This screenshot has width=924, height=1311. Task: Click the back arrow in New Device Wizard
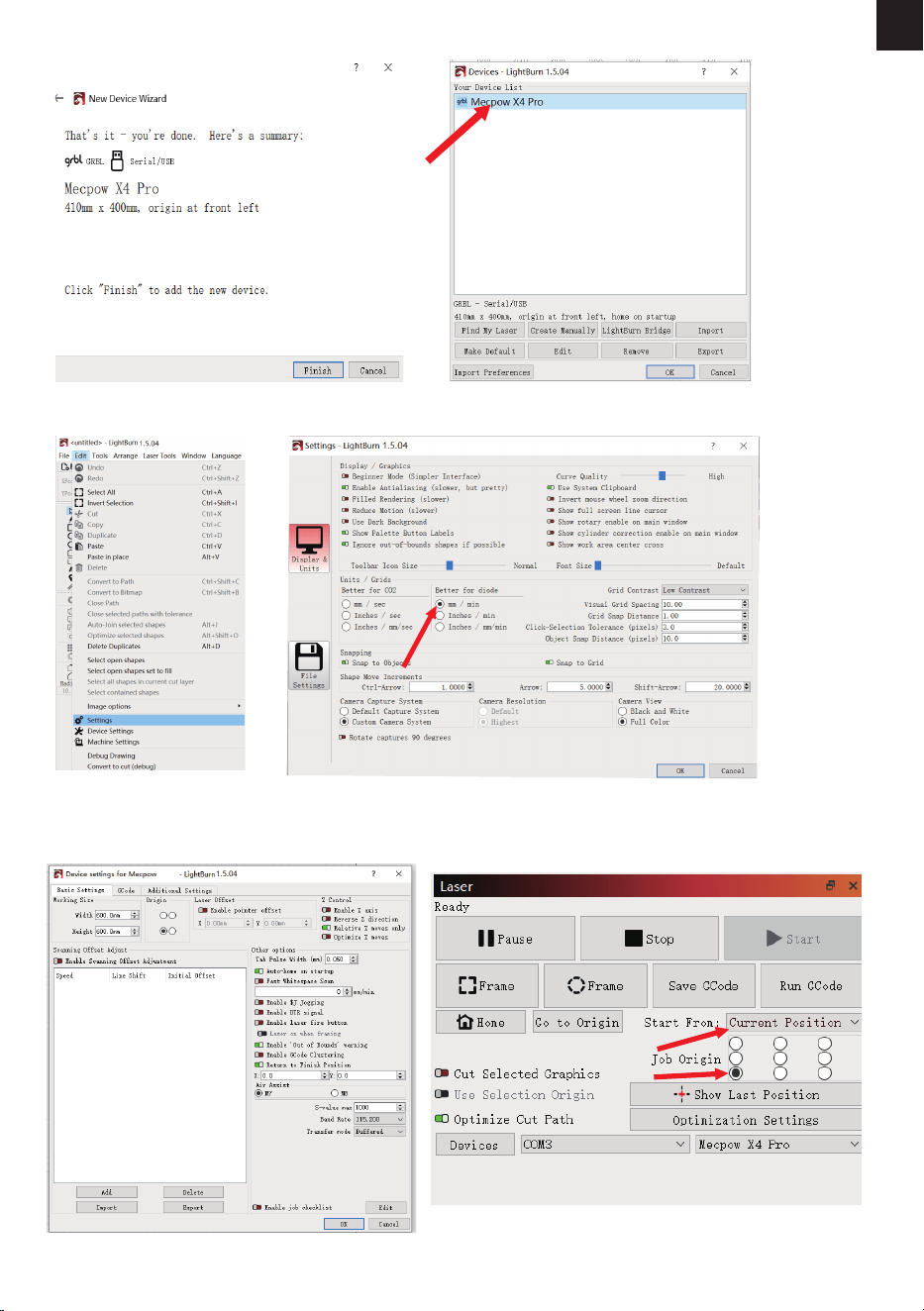pos(59,98)
